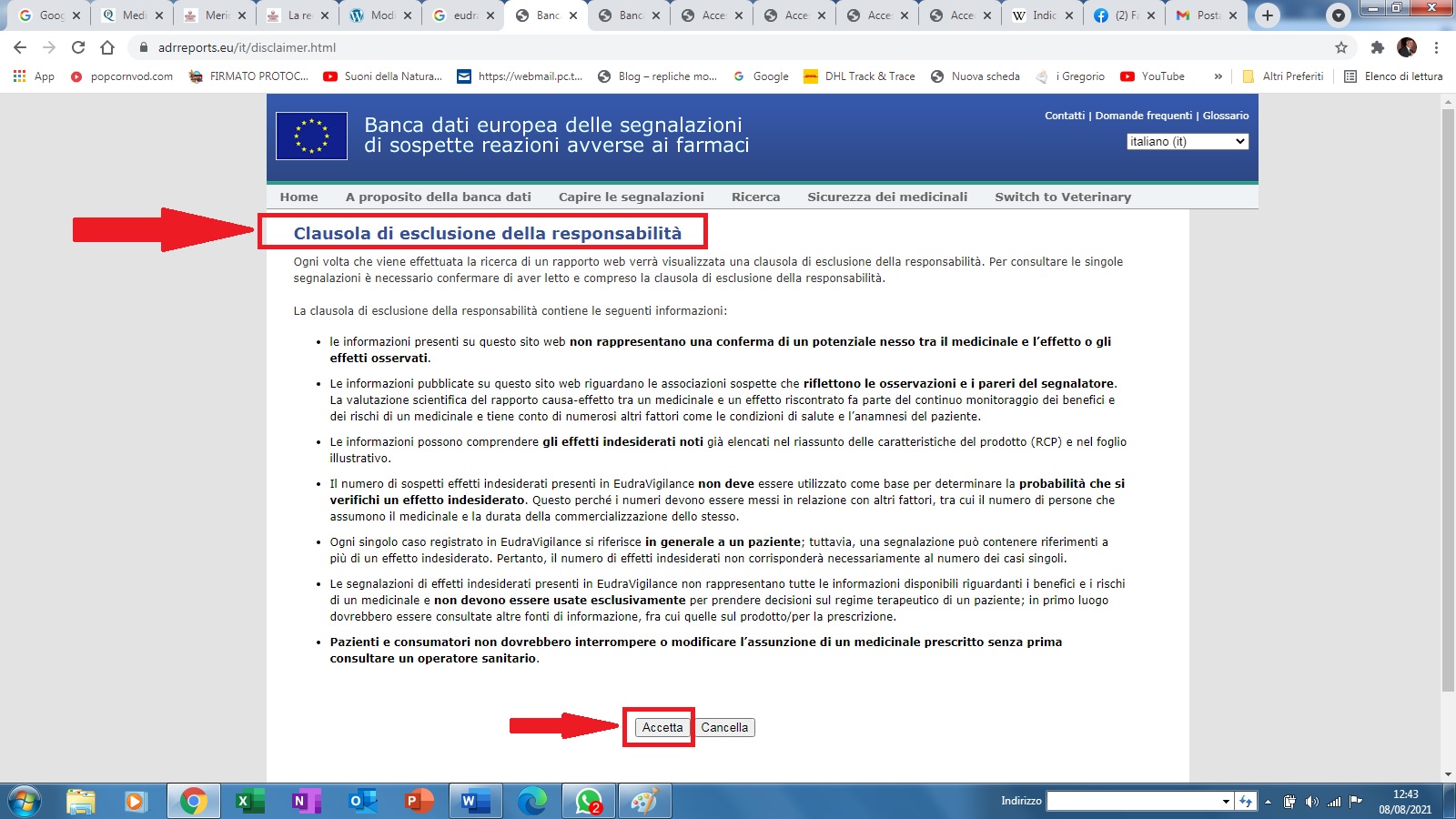Open Excel from the taskbar
1456x819 pixels.
(x=248, y=801)
